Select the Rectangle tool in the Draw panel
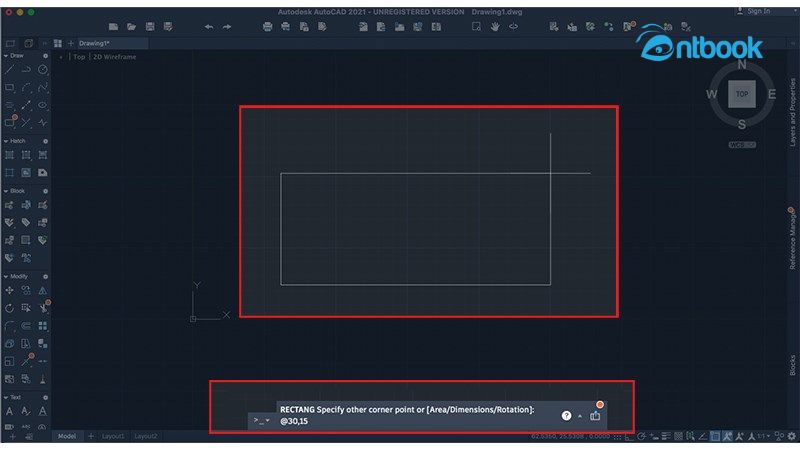The height and width of the screenshot is (450, 800). [x=9, y=88]
